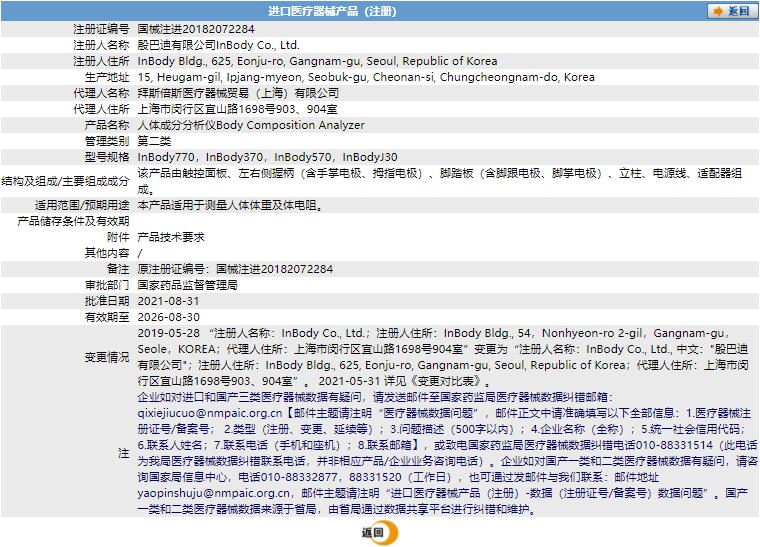Screen dimensions: 760x547
Task: Select agent name 拜斯倍斯医疗器械贸易（上海）有限公司
Action: pyautogui.click(x=238, y=93)
